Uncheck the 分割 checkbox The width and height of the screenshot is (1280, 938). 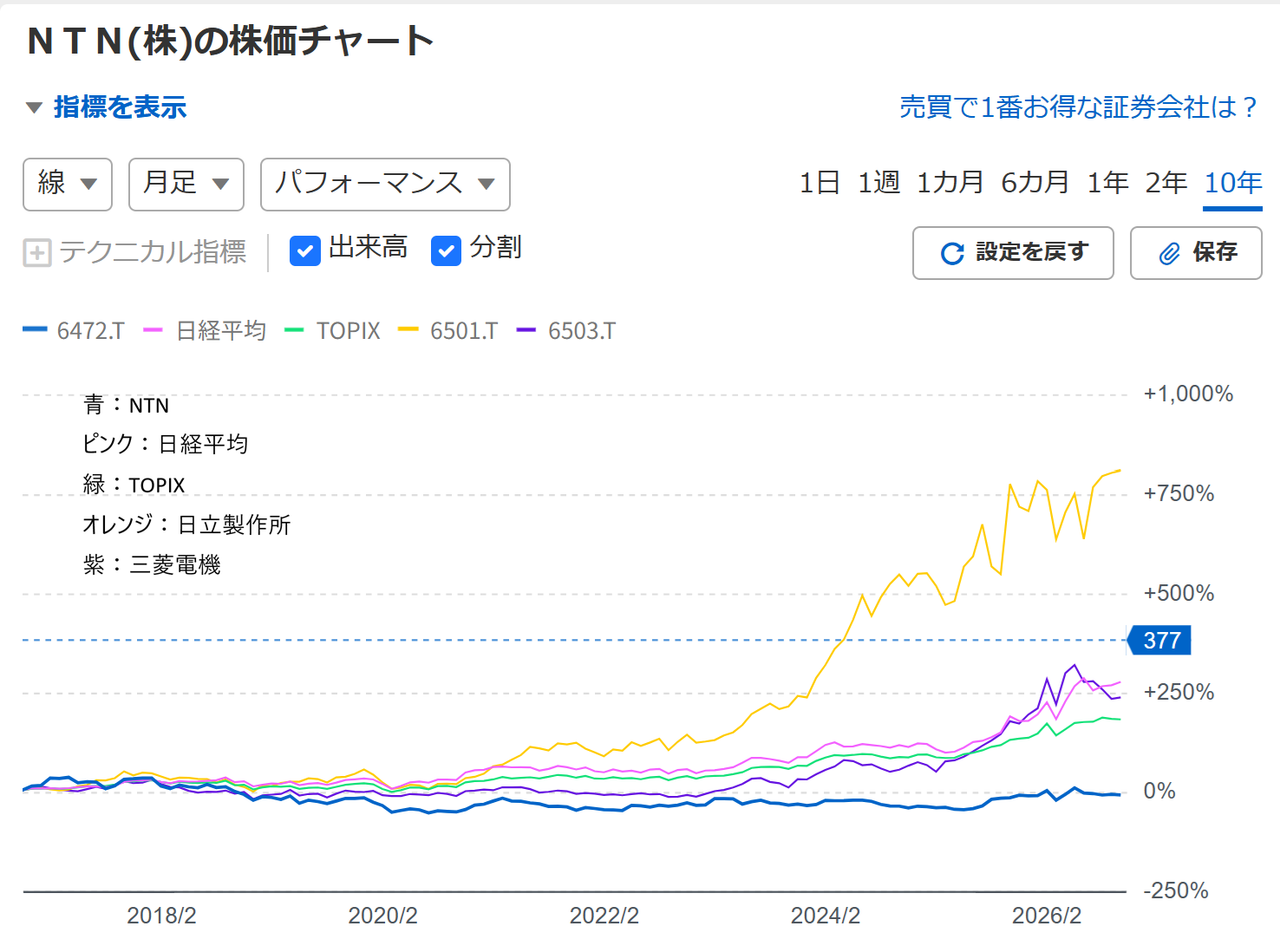(446, 251)
